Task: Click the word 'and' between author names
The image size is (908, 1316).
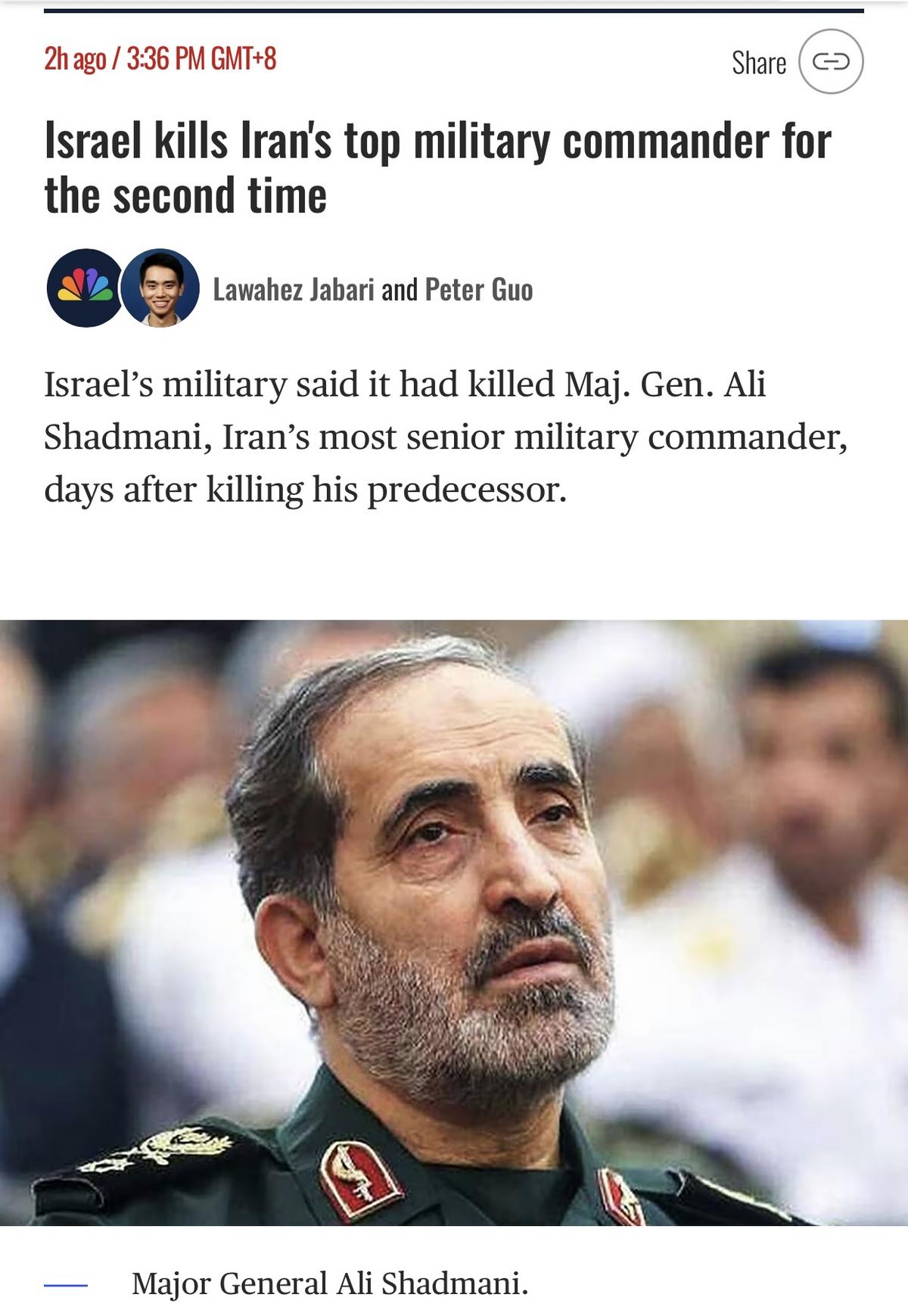Action: (400, 289)
